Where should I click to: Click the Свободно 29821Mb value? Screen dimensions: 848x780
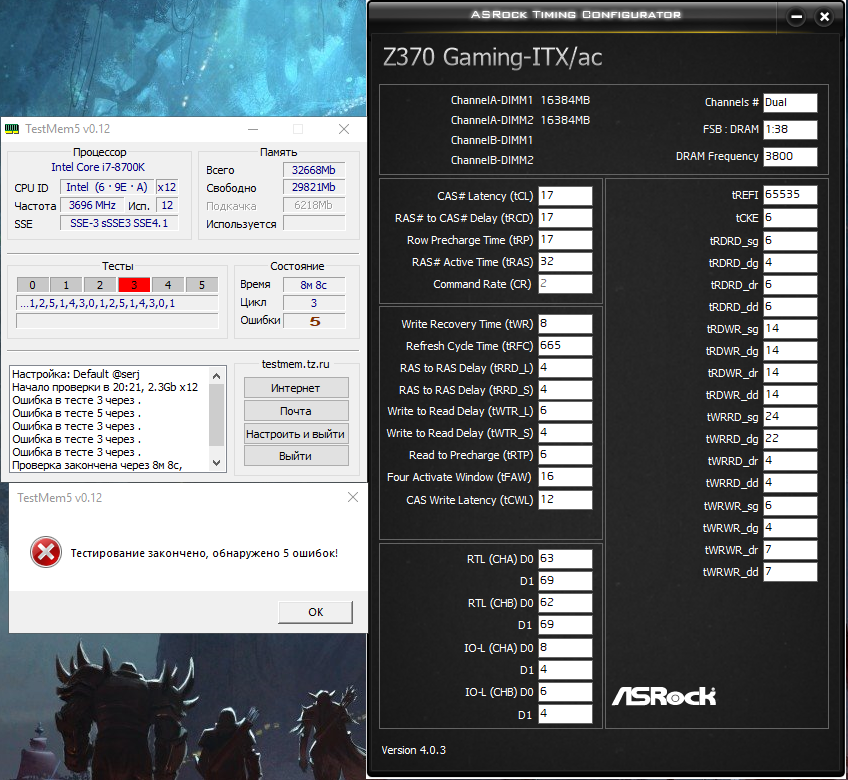point(314,187)
